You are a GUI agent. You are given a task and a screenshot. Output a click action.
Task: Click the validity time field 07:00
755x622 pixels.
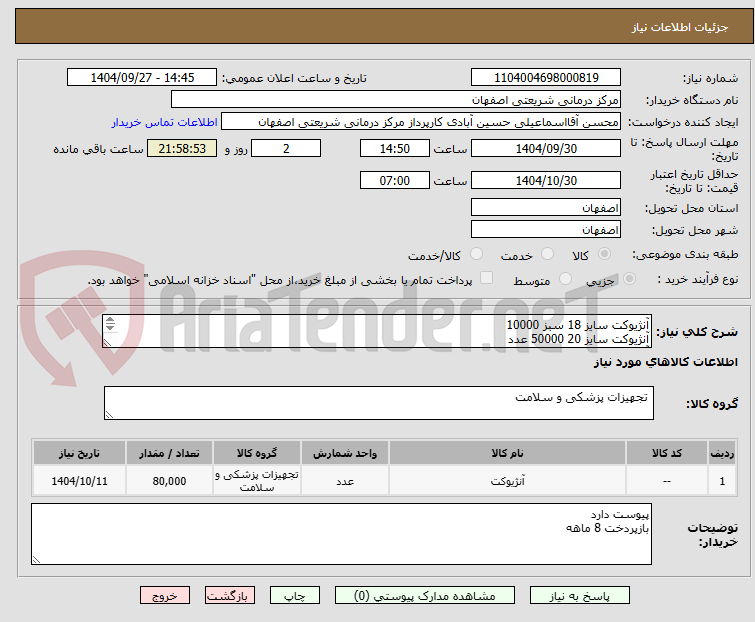tap(394, 181)
